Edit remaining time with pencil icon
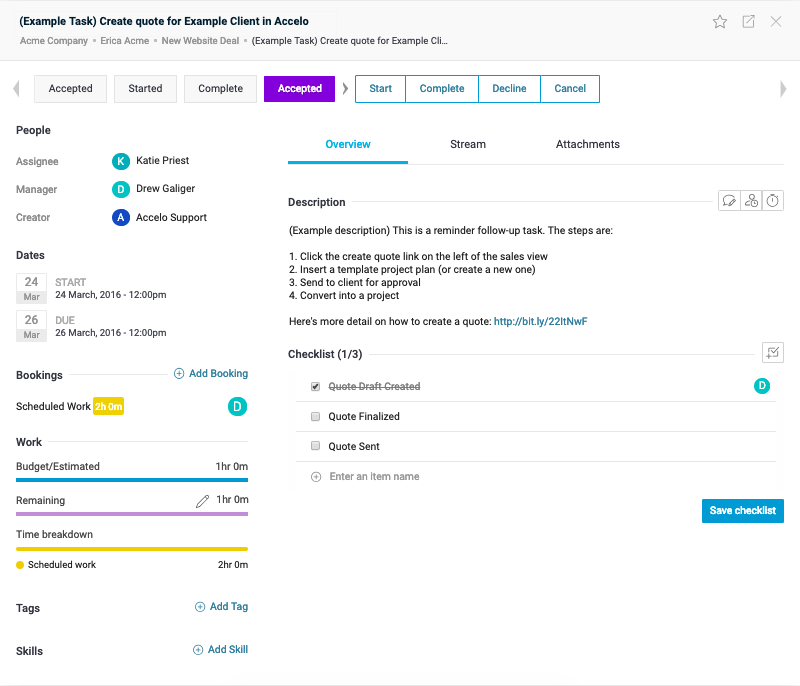The width and height of the screenshot is (800, 686). coord(203,500)
